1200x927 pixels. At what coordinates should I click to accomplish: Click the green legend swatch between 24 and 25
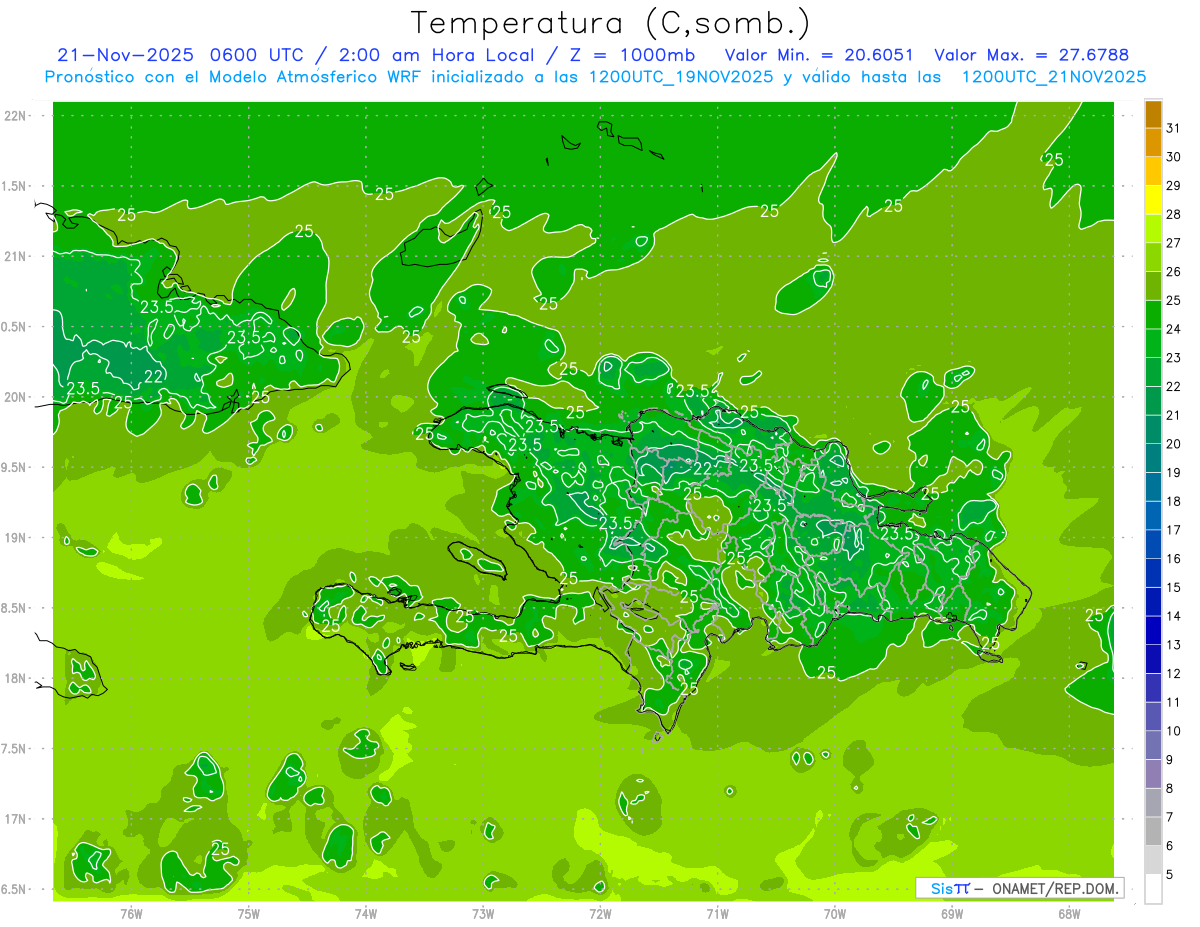tap(1153, 314)
